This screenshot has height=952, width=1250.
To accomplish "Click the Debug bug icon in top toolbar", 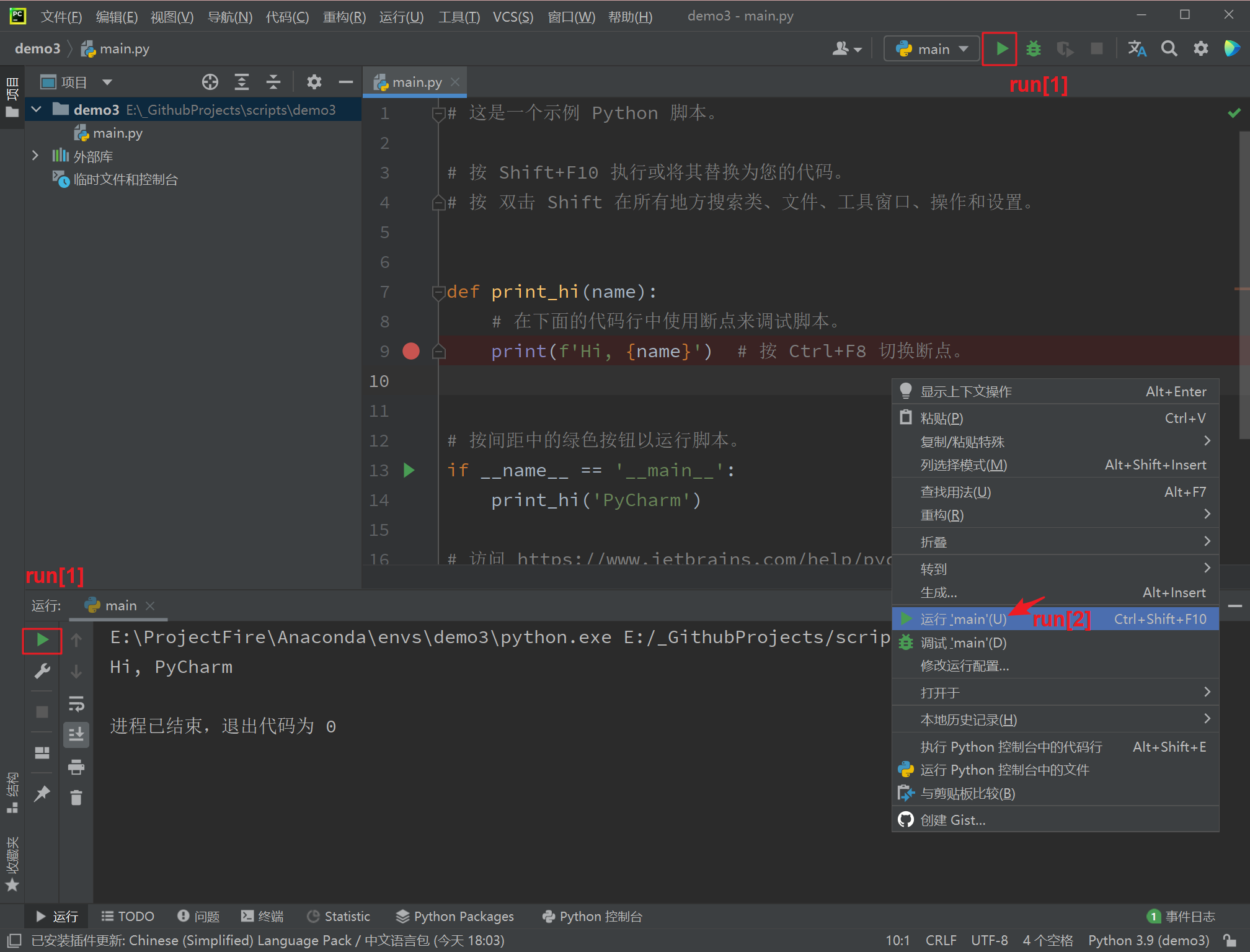I will [1033, 48].
